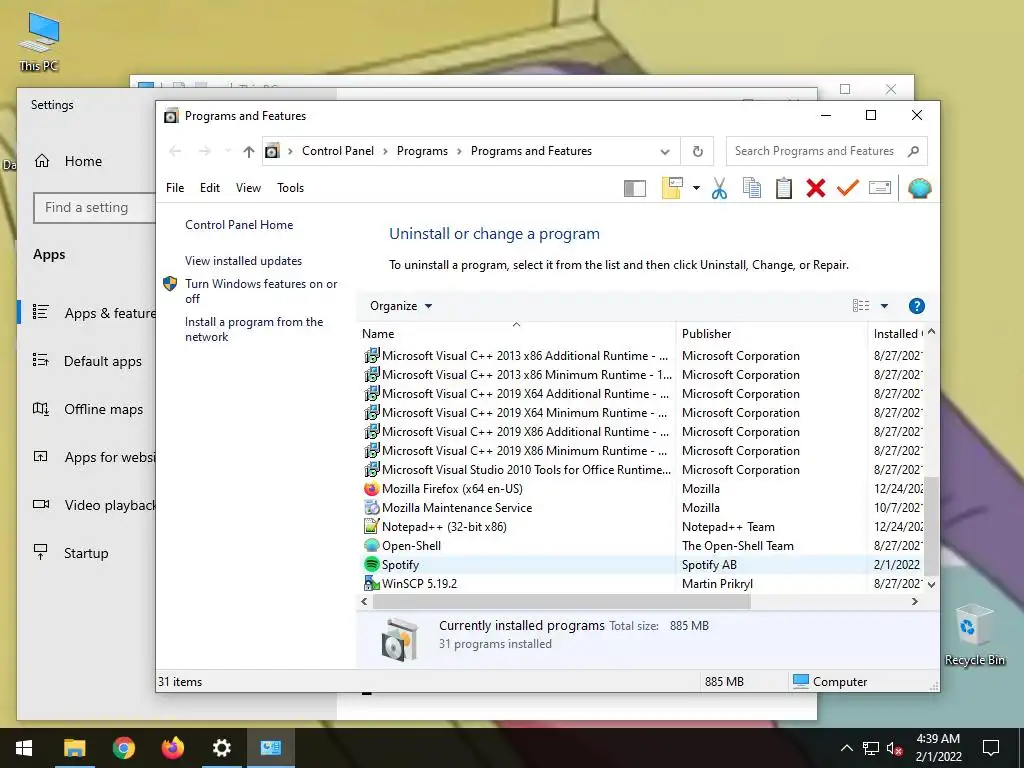Click the Back navigation arrow
Screen dimensions: 1024x768
coord(175,152)
